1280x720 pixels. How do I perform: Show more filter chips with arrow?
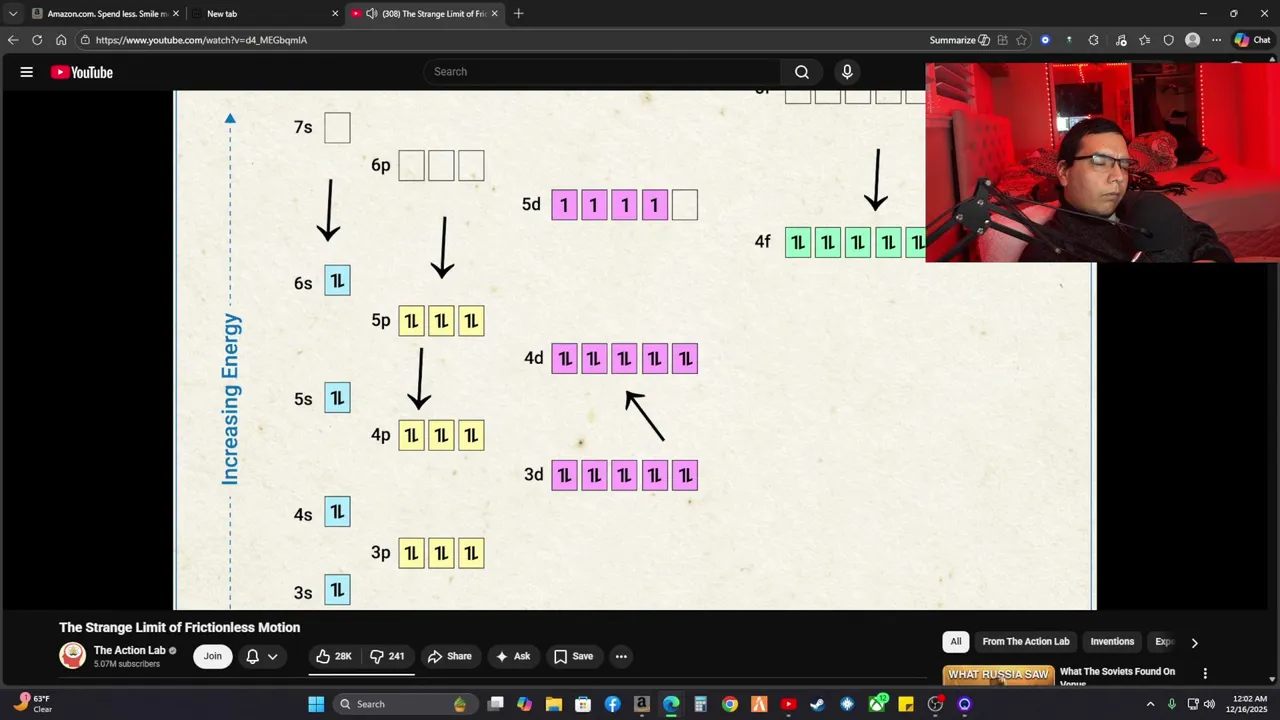point(1194,643)
